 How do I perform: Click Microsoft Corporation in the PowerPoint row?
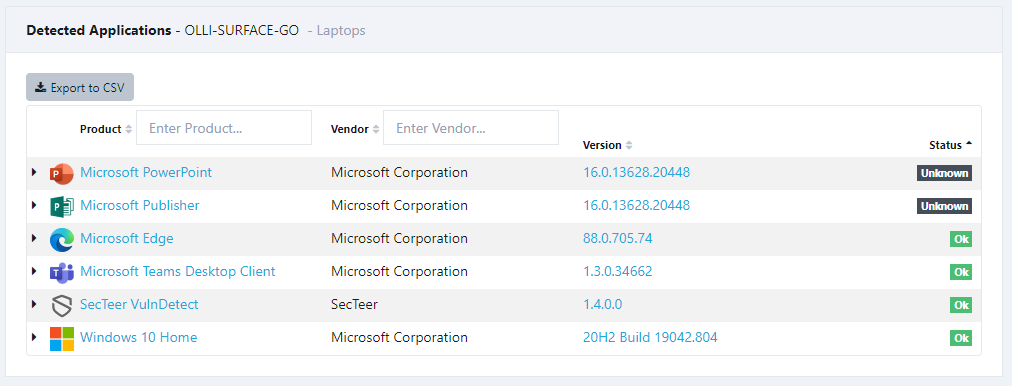pyautogui.click(x=400, y=172)
